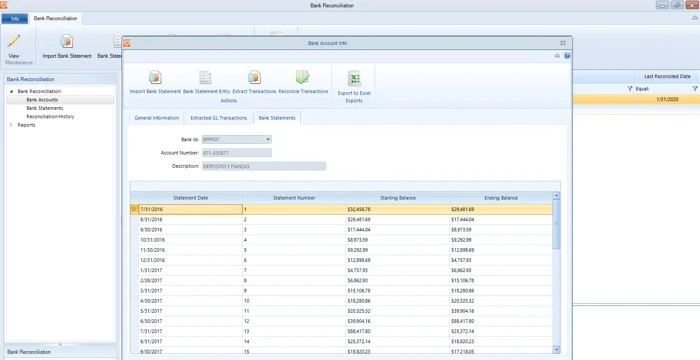Click the scroll up arrow of statements grid
This screenshot has height=360, width=700.
(556, 196)
